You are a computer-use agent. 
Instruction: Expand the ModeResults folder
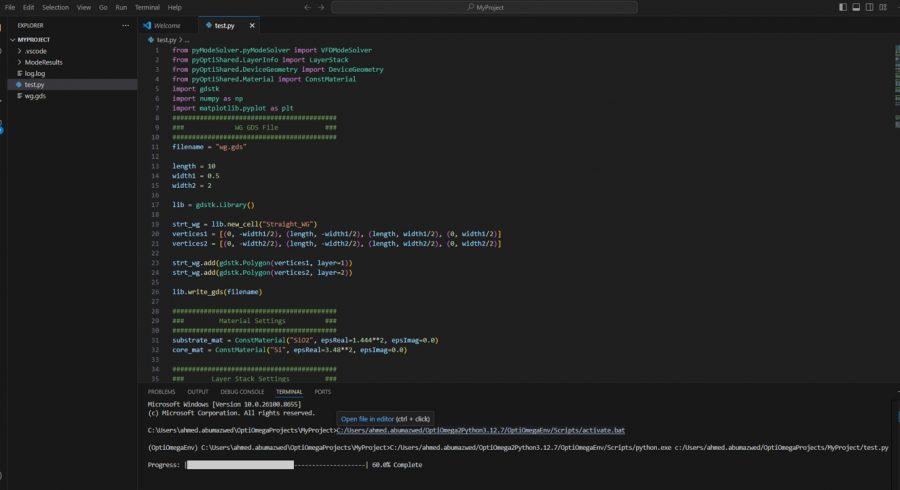pos(20,62)
